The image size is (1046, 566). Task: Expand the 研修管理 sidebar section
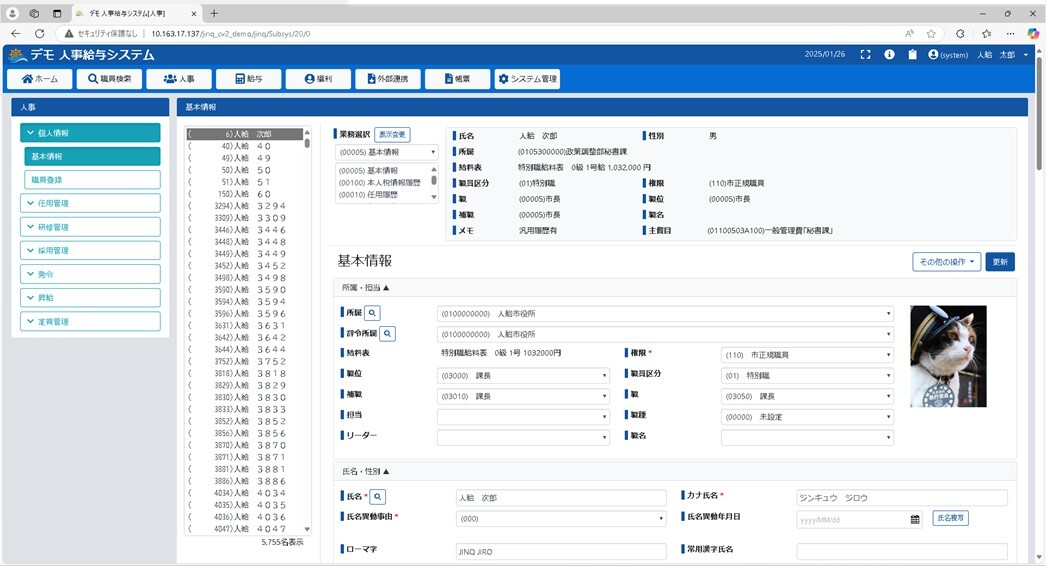pyautogui.click(x=90, y=227)
